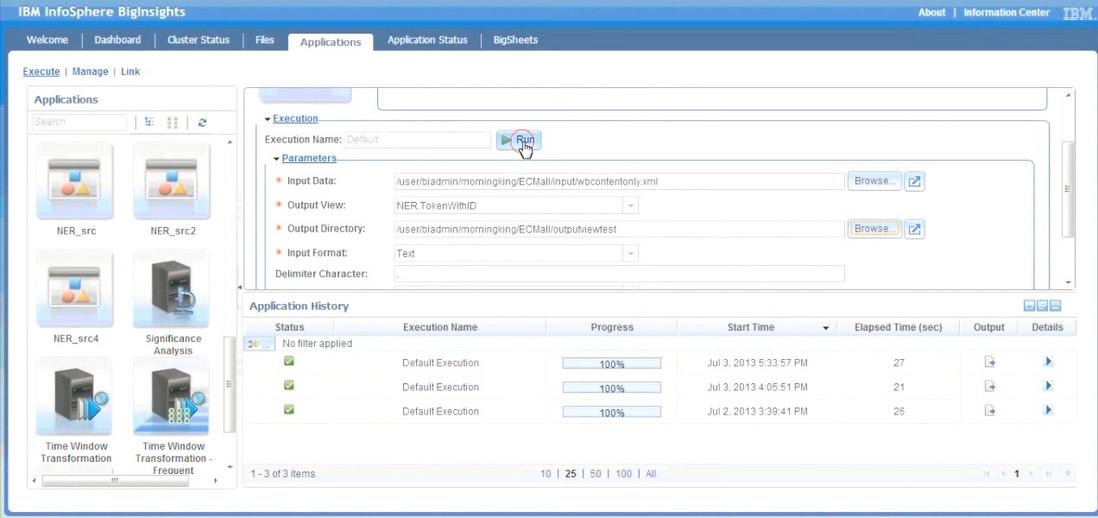Open the NER_src4 application icon
This screenshot has width=1098, height=518.
pos(74,288)
